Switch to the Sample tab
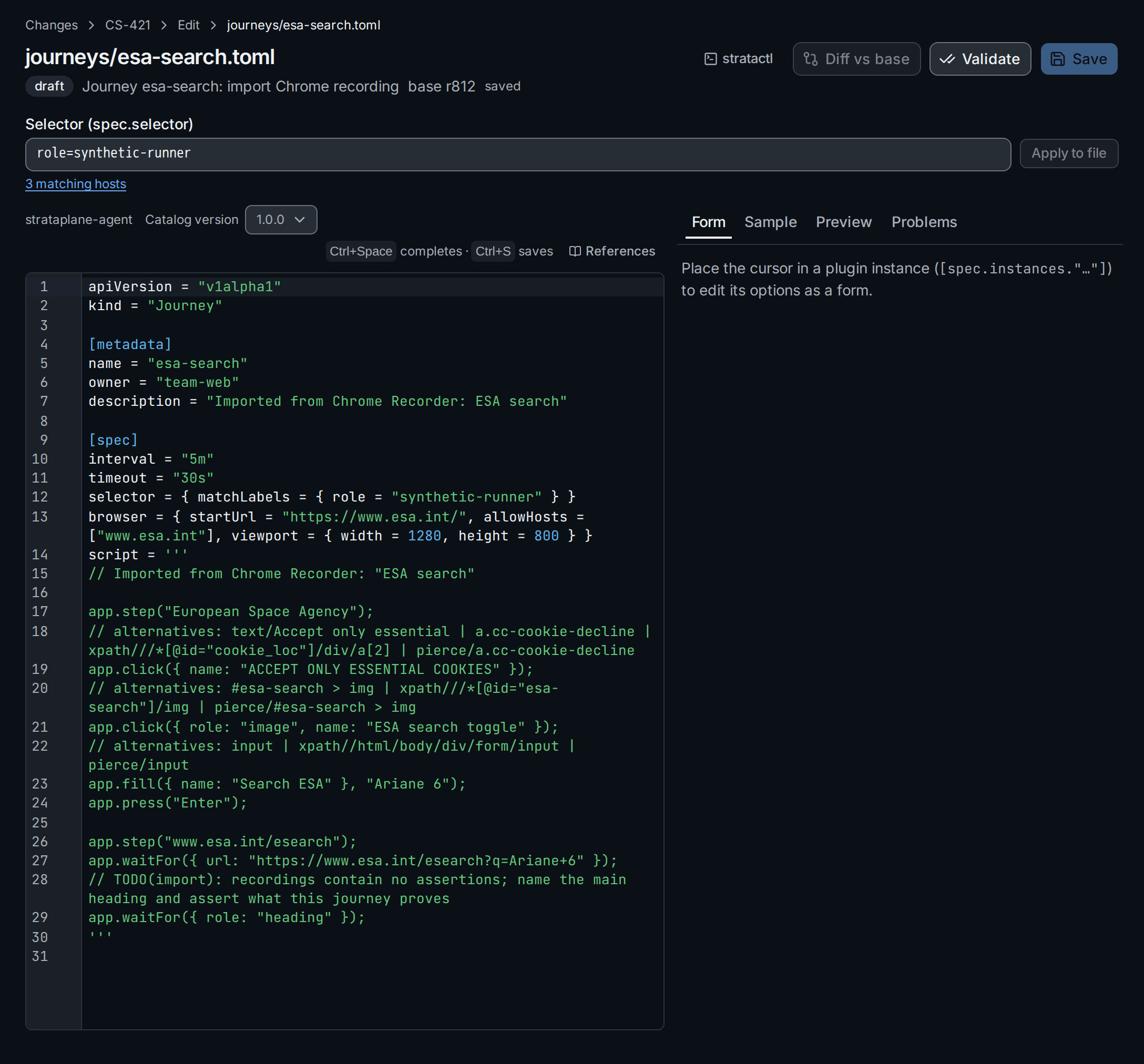This screenshot has width=1144, height=1064. tap(770, 222)
